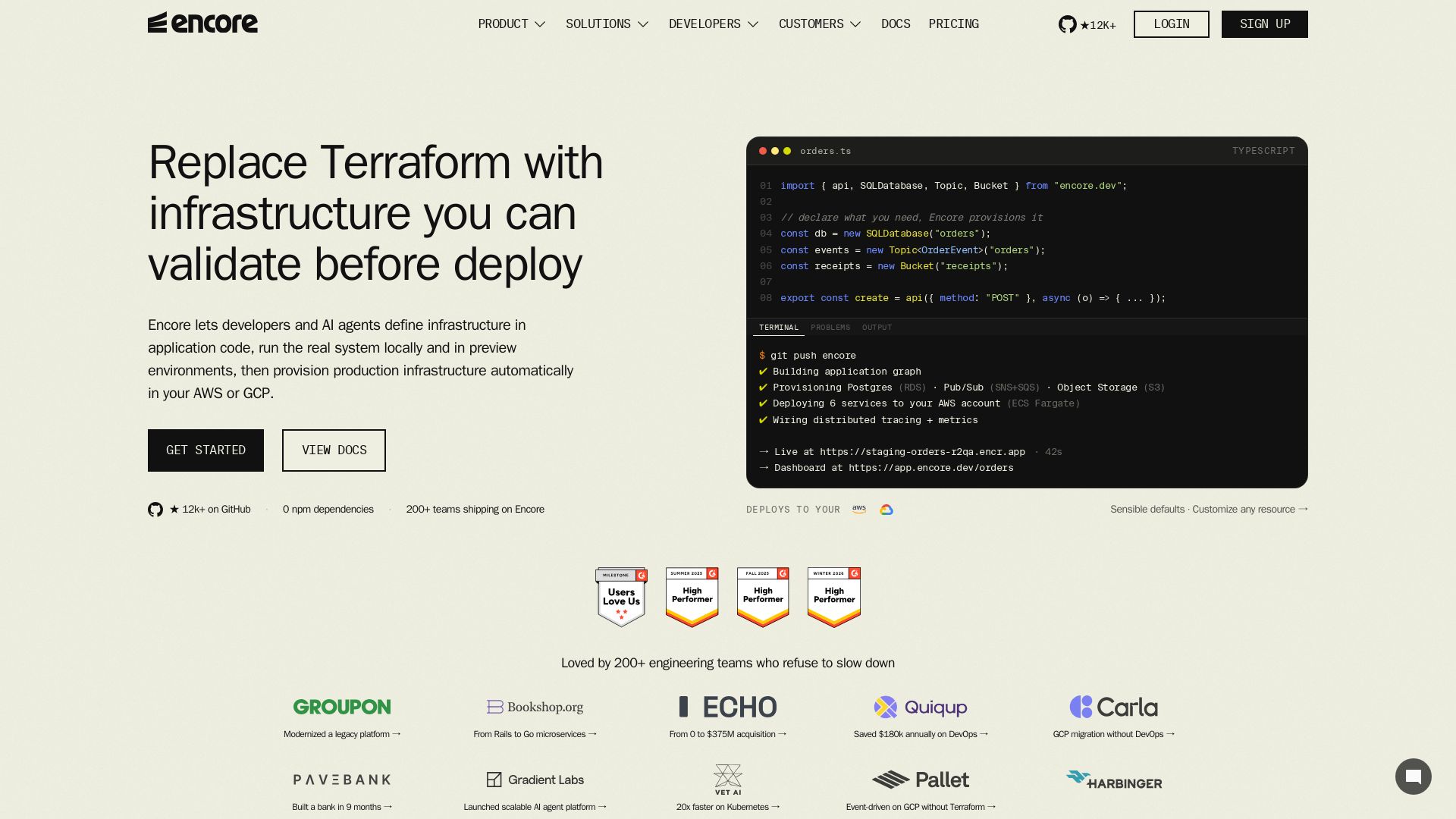This screenshot has width=1456, height=819.
Task: Expand the Solutions dropdown menu
Action: click(607, 24)
